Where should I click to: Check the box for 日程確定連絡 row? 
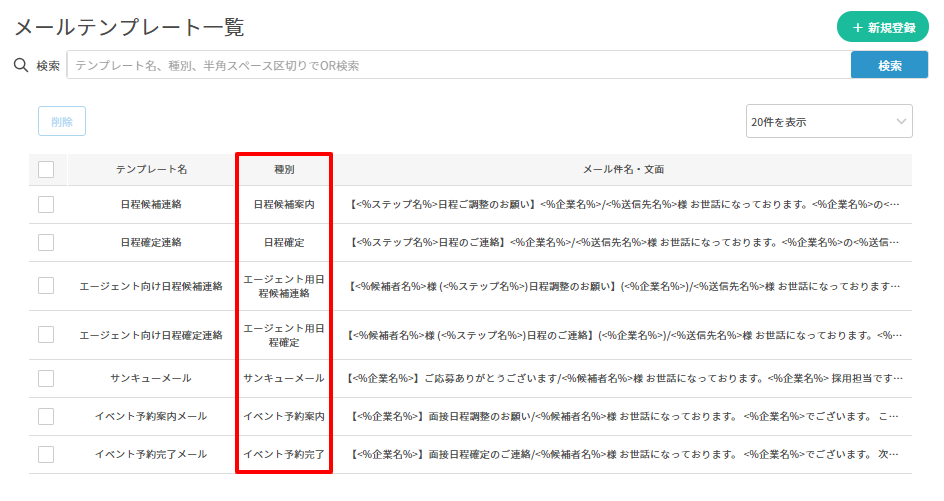[46, 242]
